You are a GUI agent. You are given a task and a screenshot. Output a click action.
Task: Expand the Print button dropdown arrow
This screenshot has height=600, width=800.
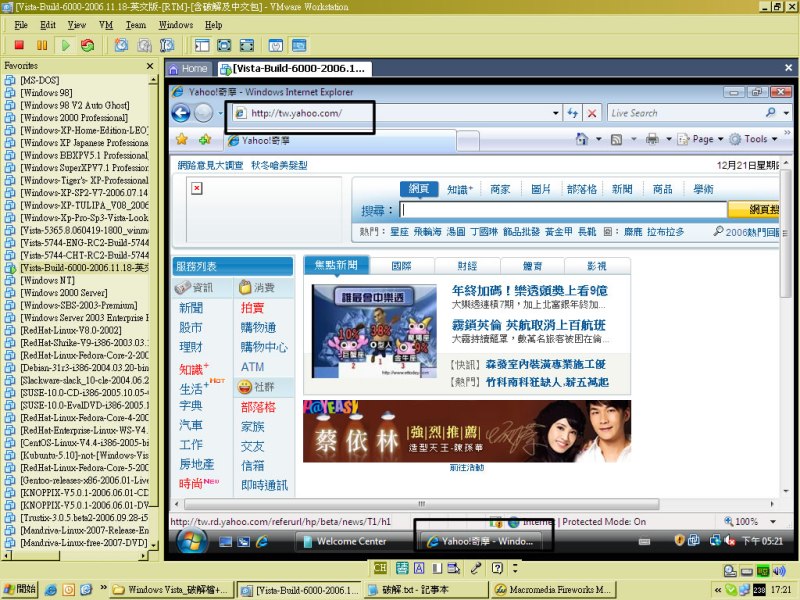pyautogui.click(x=668, y=139)
